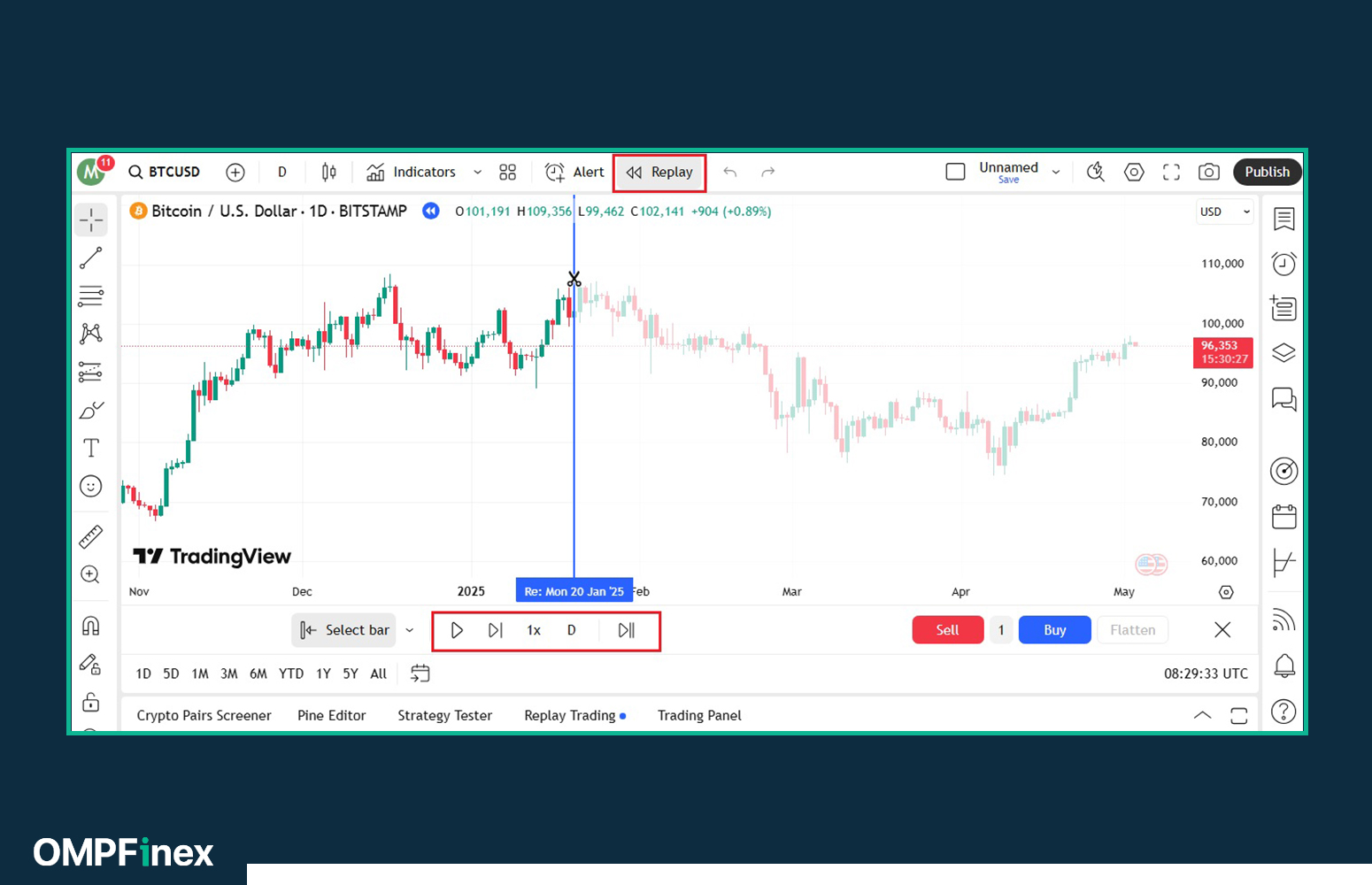Close the replay toolbar with X
This screenshot has width=1372, height=885.
[x=1222, y=630]
